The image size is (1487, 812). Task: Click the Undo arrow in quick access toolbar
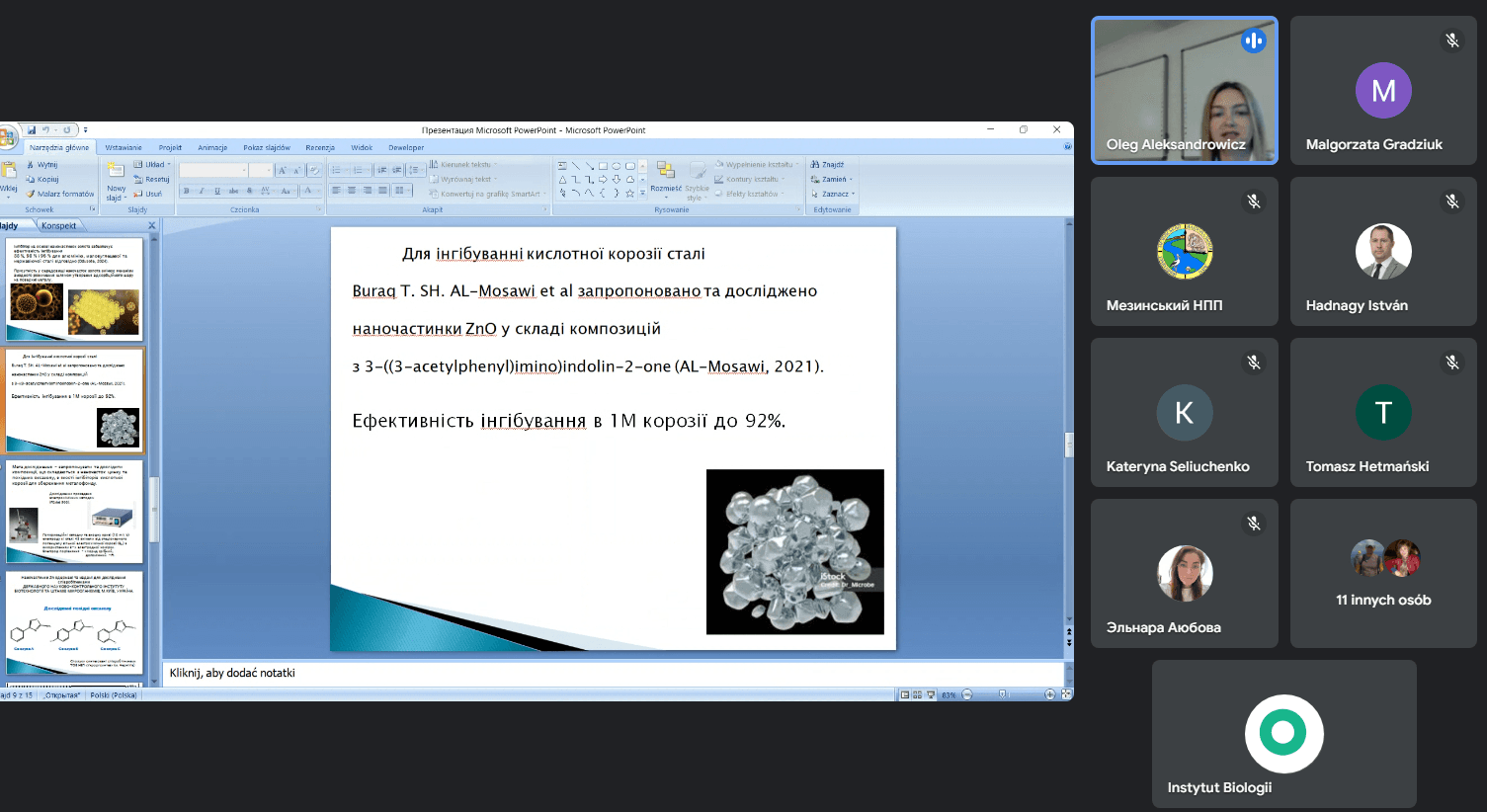45,129
